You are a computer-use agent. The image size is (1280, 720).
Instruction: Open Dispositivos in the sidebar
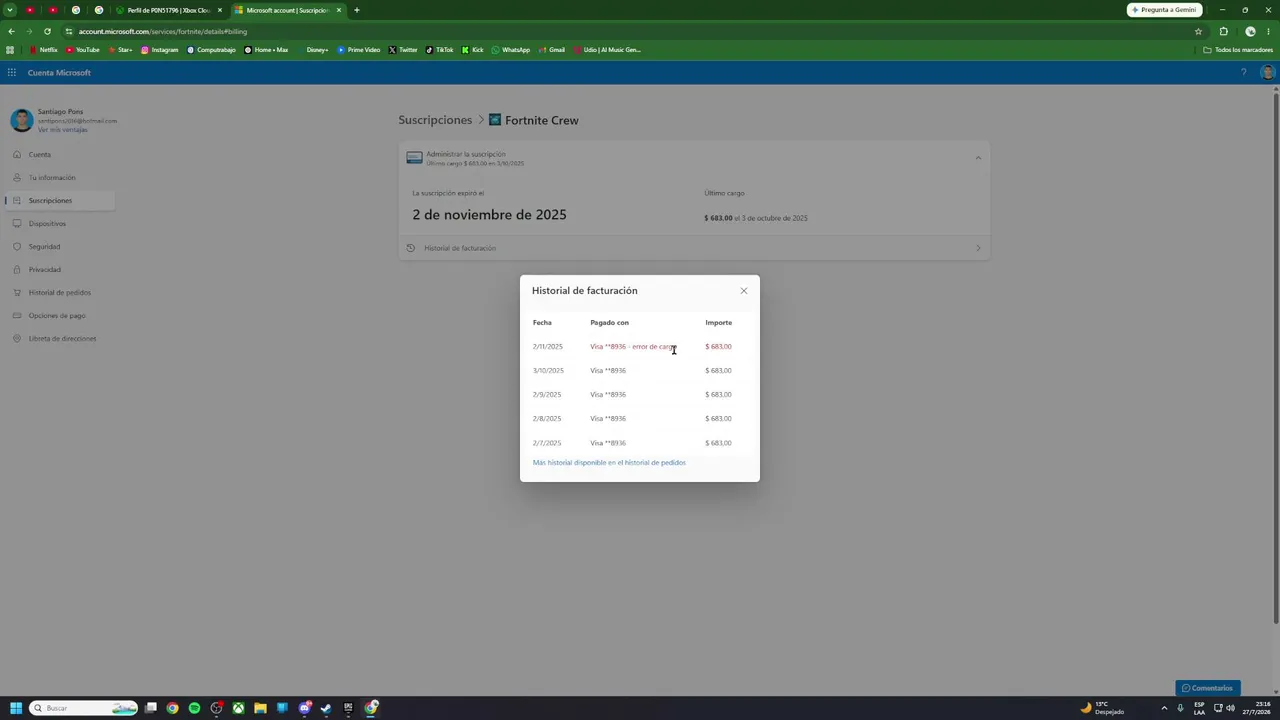[47, 224]
